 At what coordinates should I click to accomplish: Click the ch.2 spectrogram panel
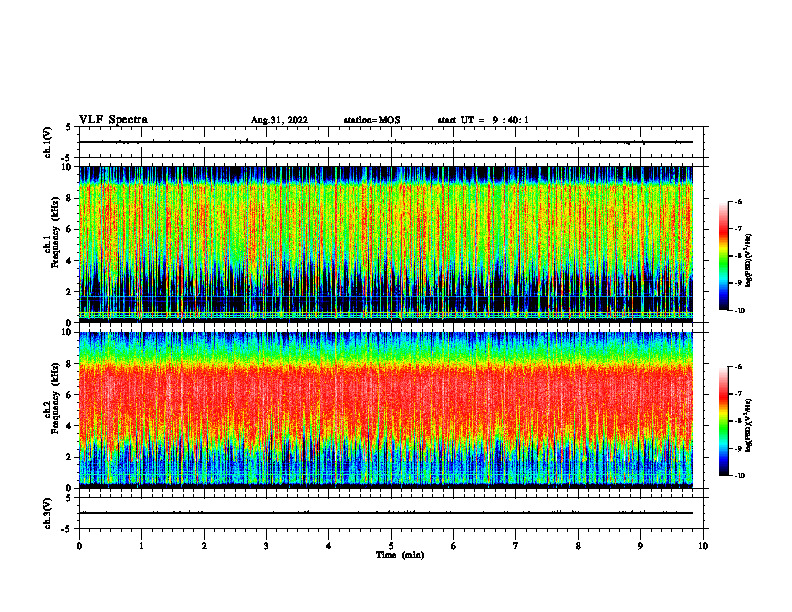point(386,410)
